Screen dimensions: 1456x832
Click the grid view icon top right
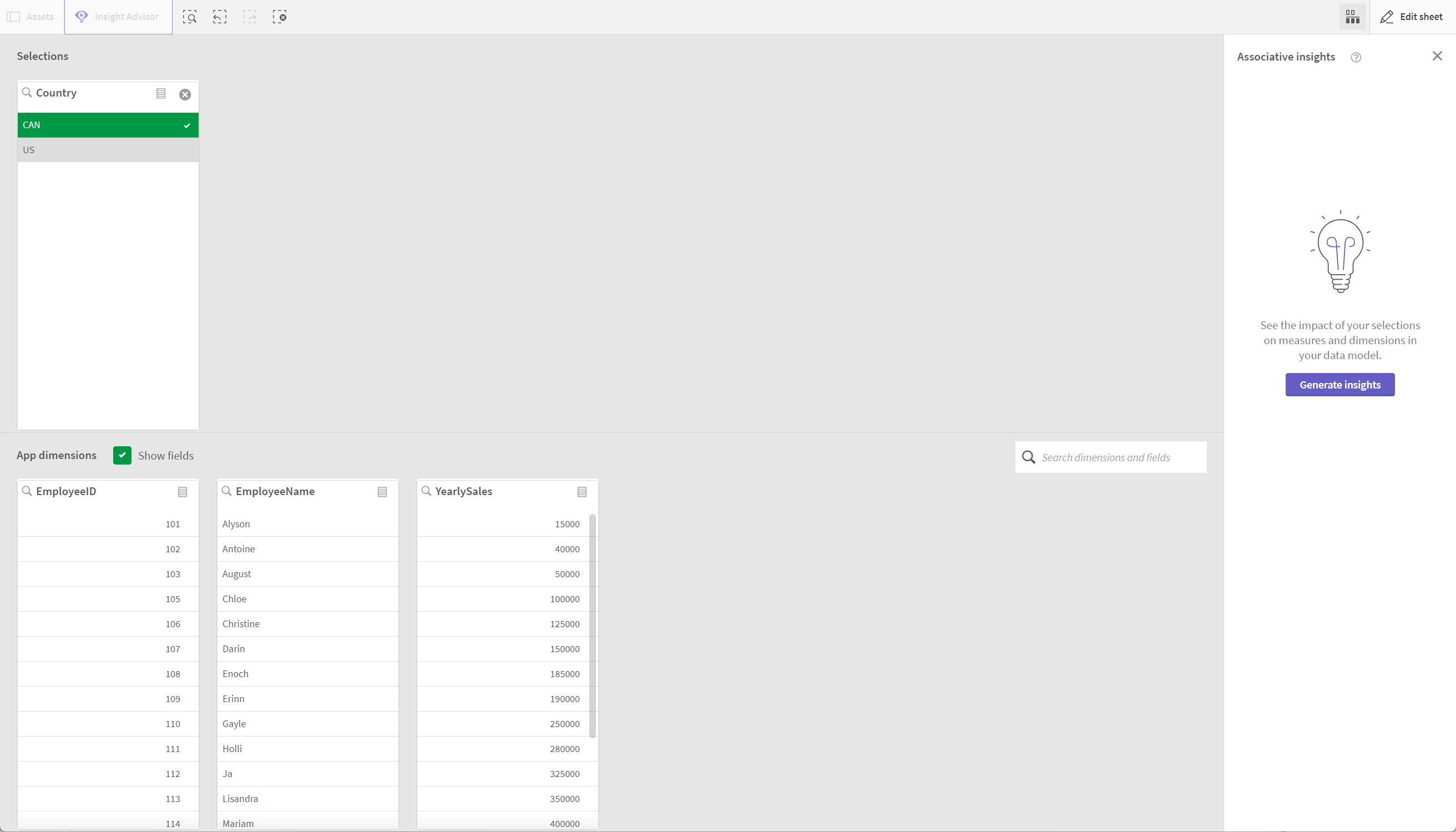1353,17
